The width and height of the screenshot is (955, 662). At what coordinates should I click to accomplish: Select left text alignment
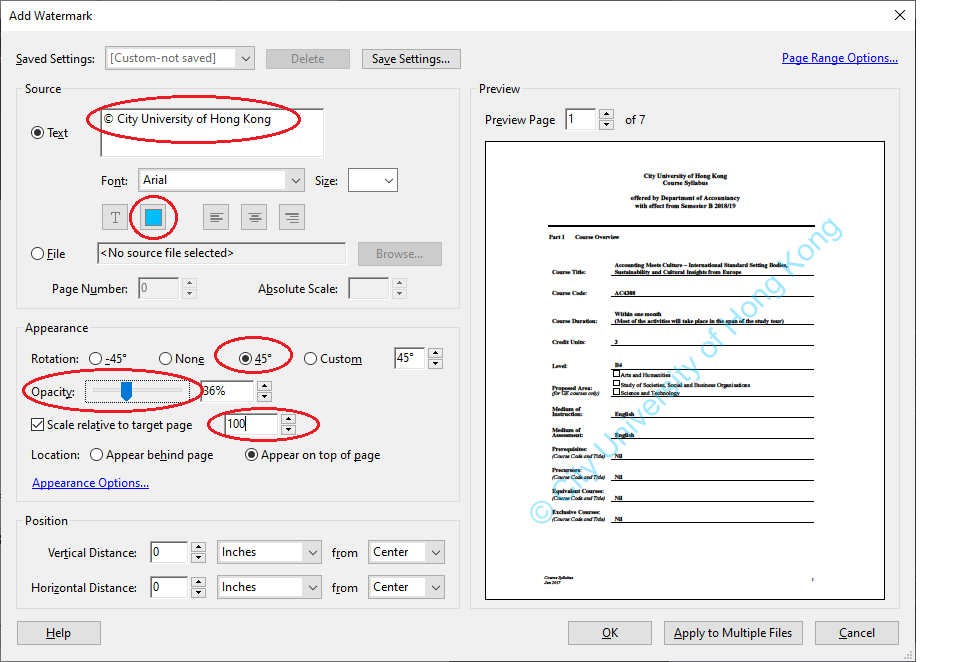pyautogui.click(x=215, y=217)
